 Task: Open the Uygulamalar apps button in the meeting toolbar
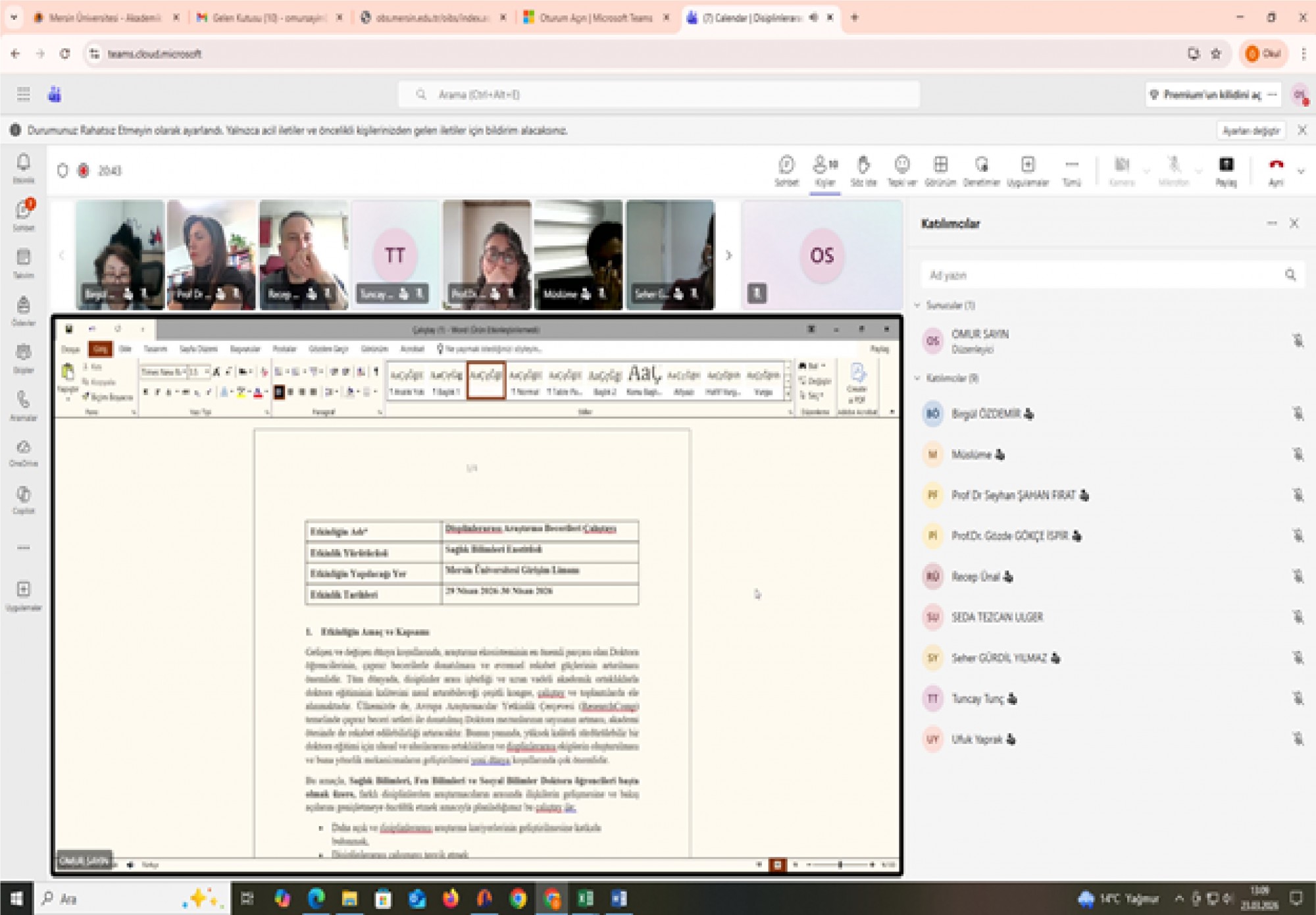click(1027, 170)
